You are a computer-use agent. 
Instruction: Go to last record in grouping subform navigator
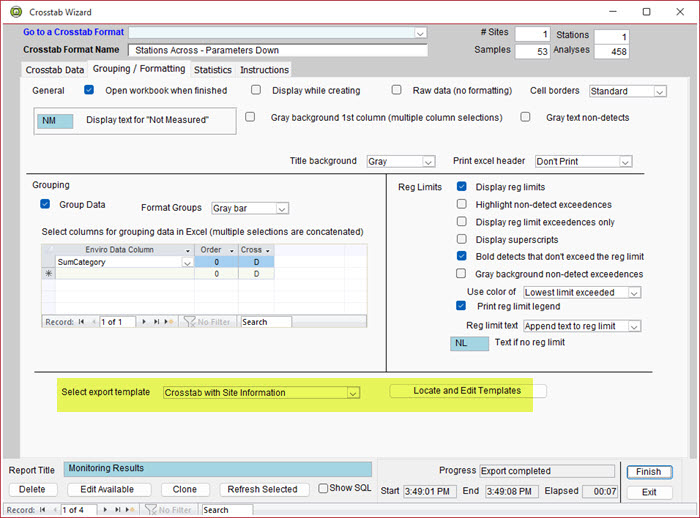[x=156, y=322]
